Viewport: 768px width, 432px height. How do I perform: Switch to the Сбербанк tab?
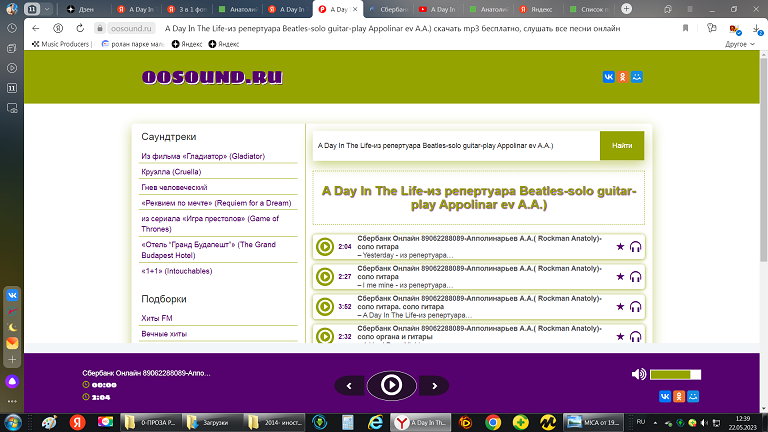pos(388,9)
